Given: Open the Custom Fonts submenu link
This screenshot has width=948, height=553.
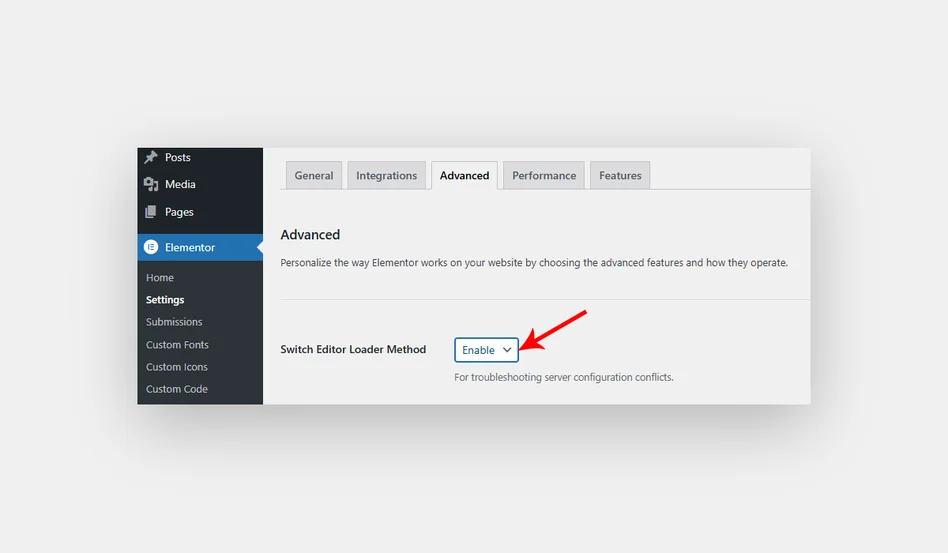Looking at the screenshot, I should [x=177, y=345].
